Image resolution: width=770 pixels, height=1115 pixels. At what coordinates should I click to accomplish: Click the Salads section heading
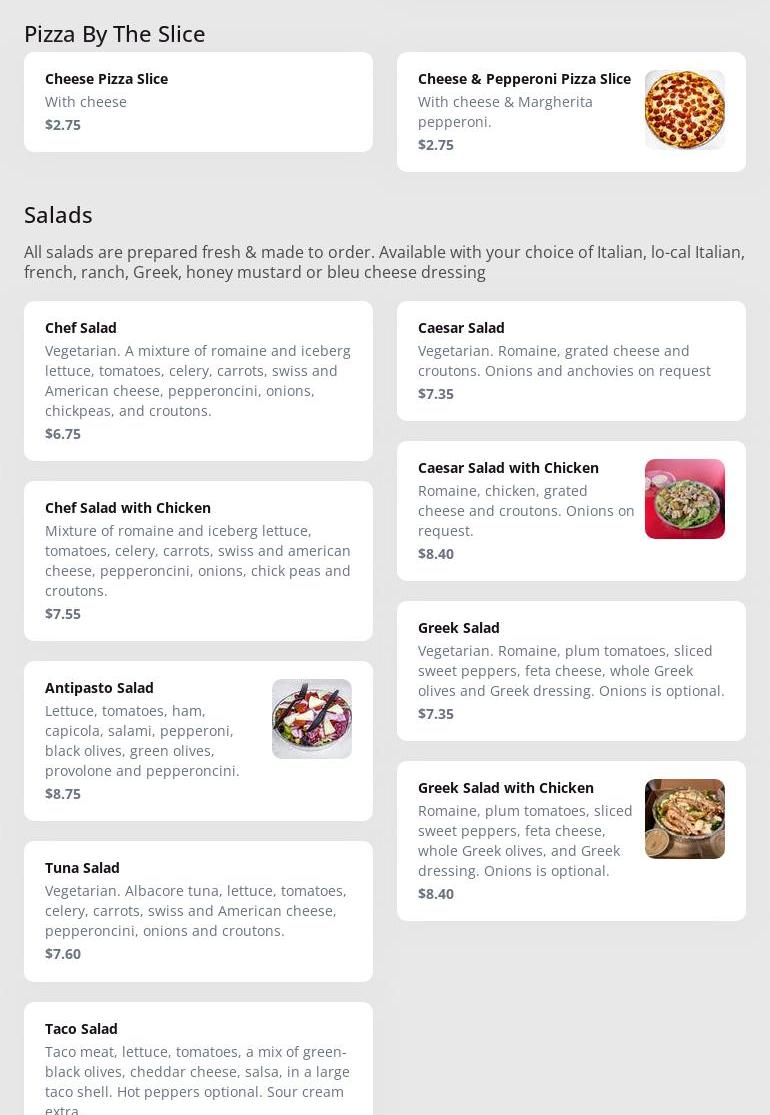pyautogui.click(x=58, y=215)
